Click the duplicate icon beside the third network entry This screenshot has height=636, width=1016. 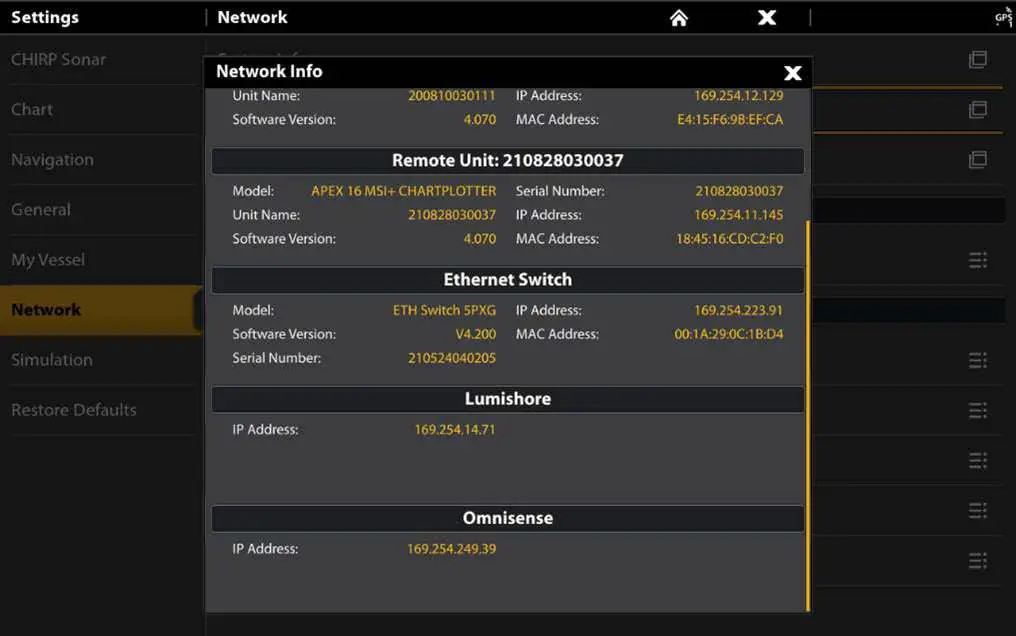pos(977,159)
